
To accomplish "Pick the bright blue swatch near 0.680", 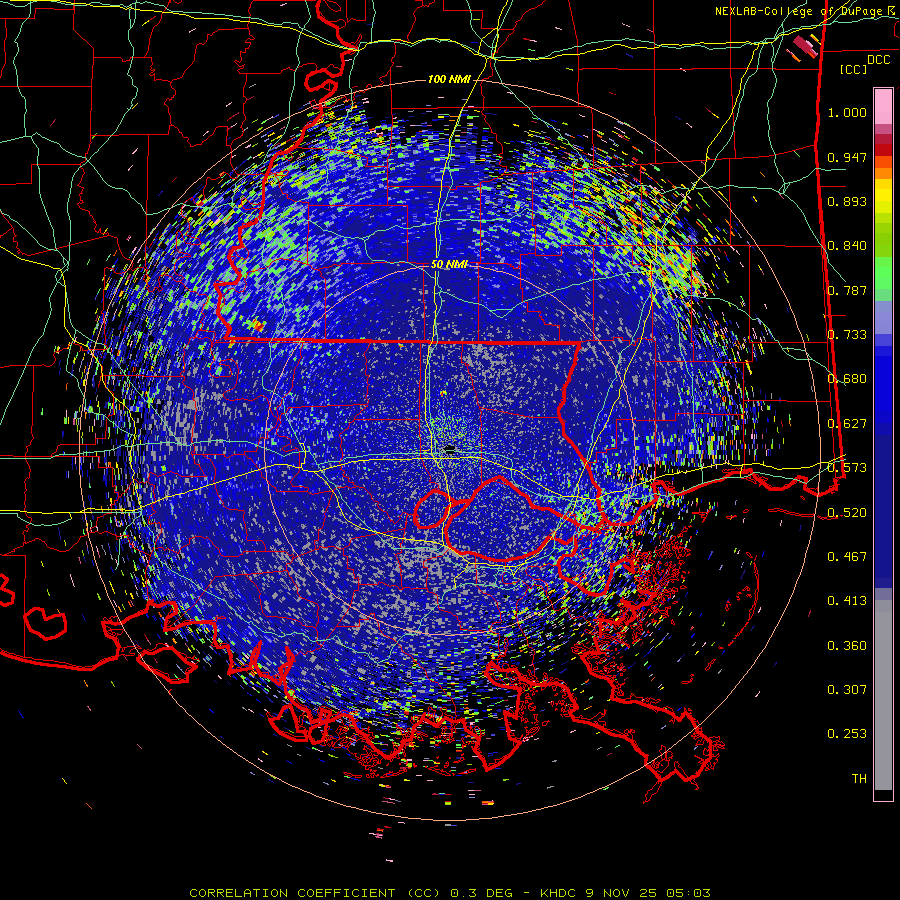I will pyautogui.click(x=883, y=385).
